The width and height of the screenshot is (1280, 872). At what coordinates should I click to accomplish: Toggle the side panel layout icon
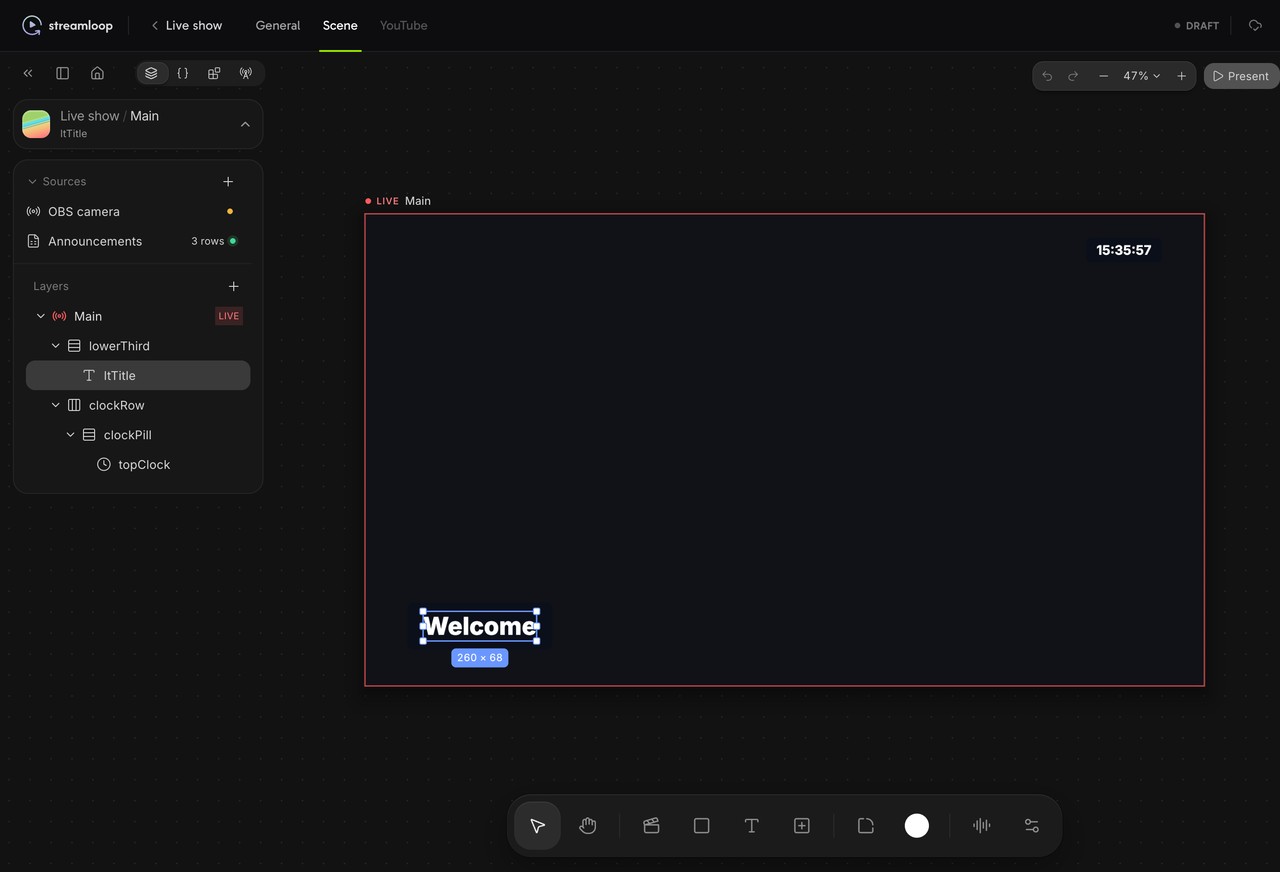[62, 73]
